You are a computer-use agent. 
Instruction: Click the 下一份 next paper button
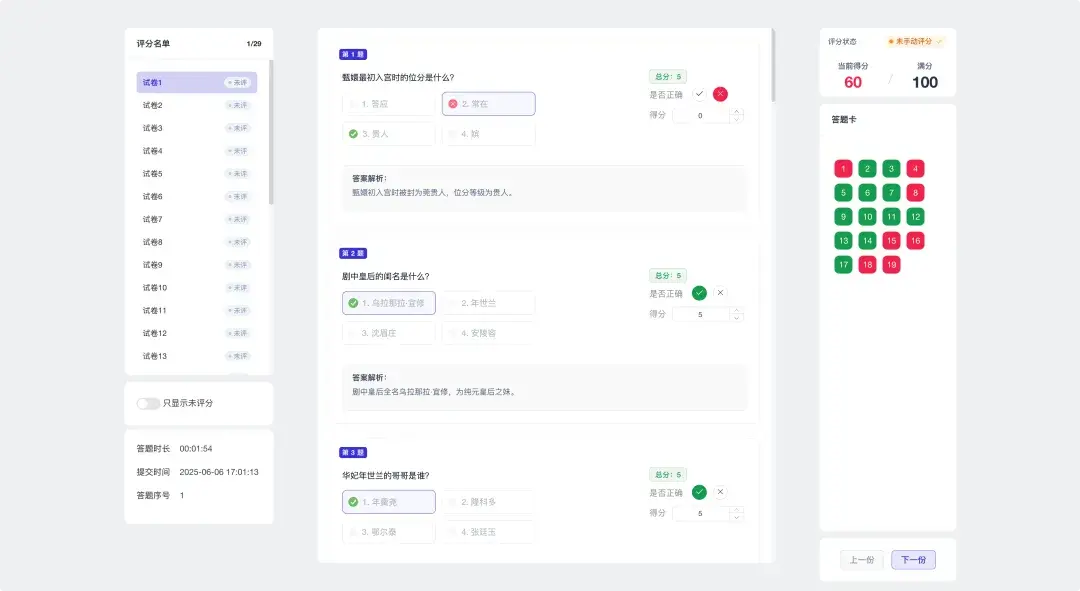tap(913, 560)
